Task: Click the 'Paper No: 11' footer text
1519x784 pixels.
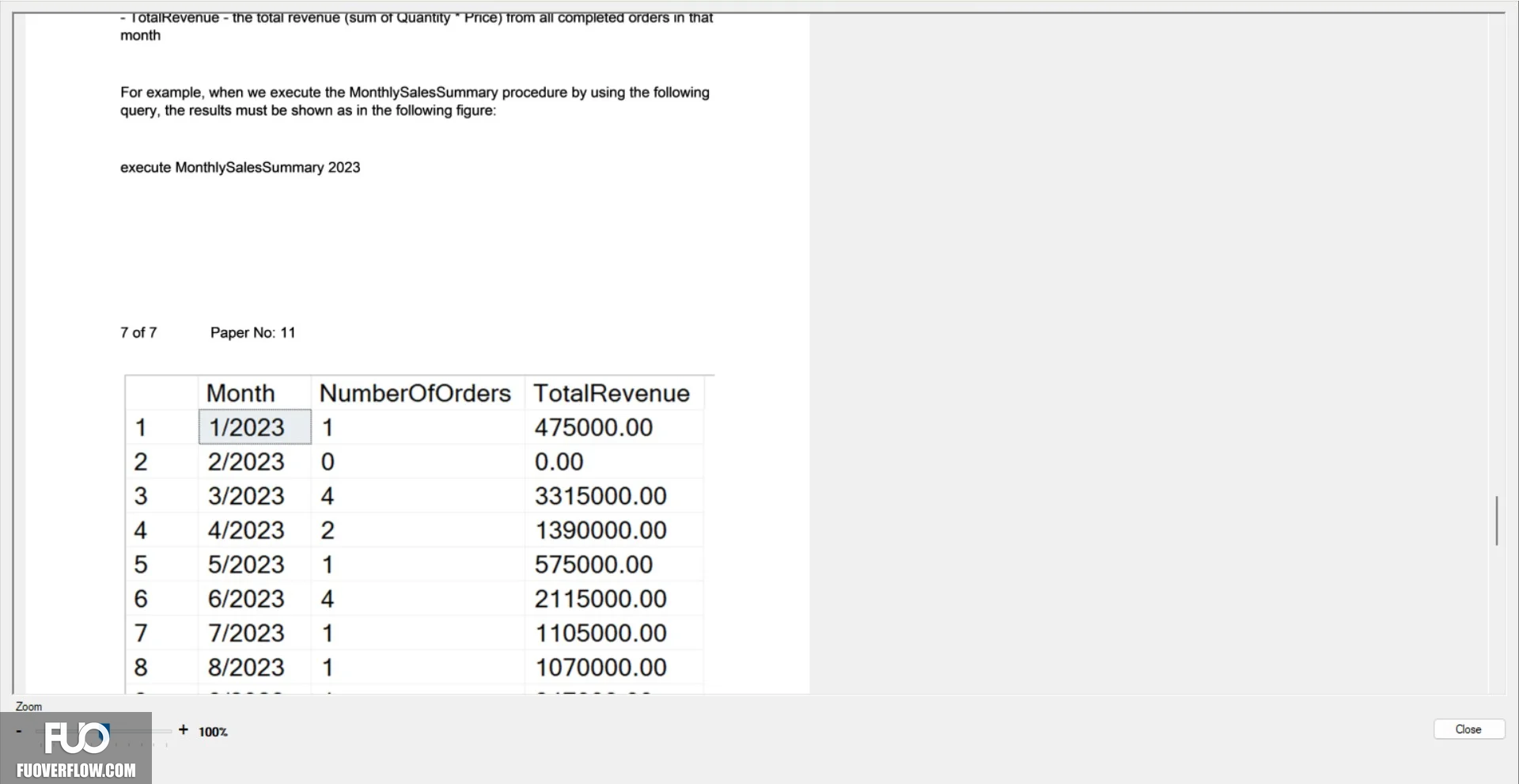Action: pyautogui.click(x=252, y=333)
